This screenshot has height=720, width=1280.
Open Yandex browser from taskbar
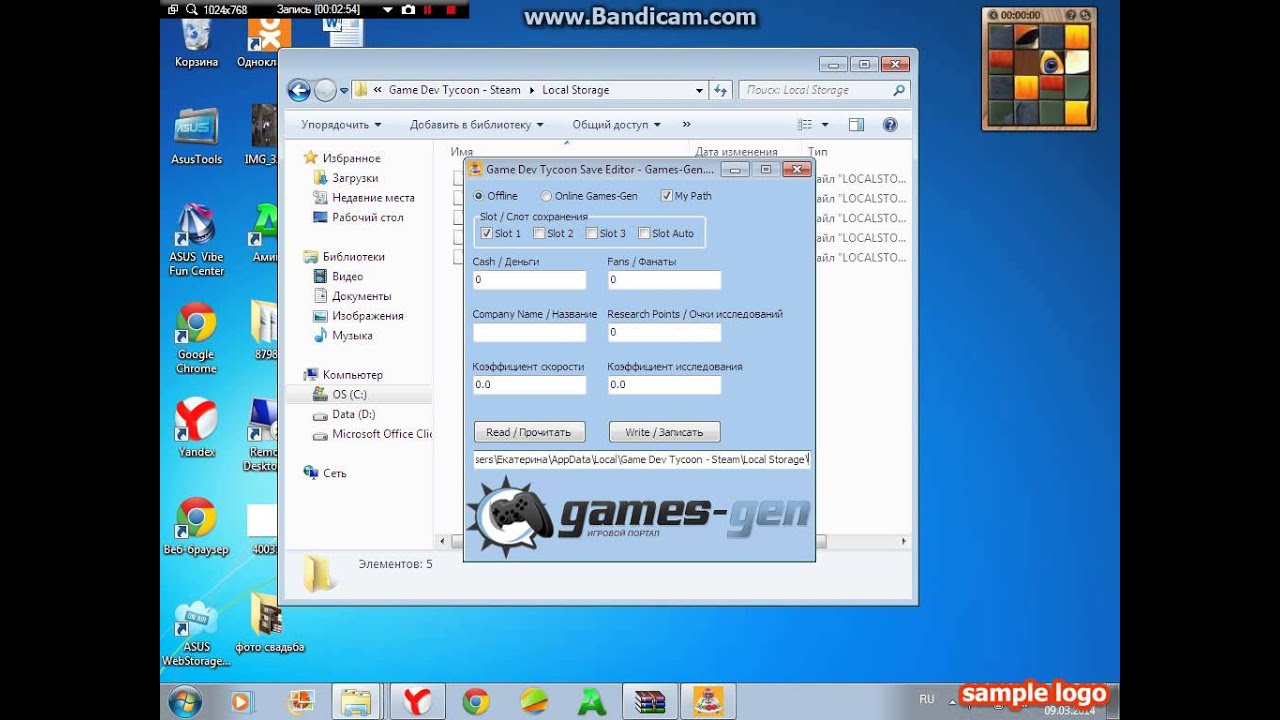point(417,702)
